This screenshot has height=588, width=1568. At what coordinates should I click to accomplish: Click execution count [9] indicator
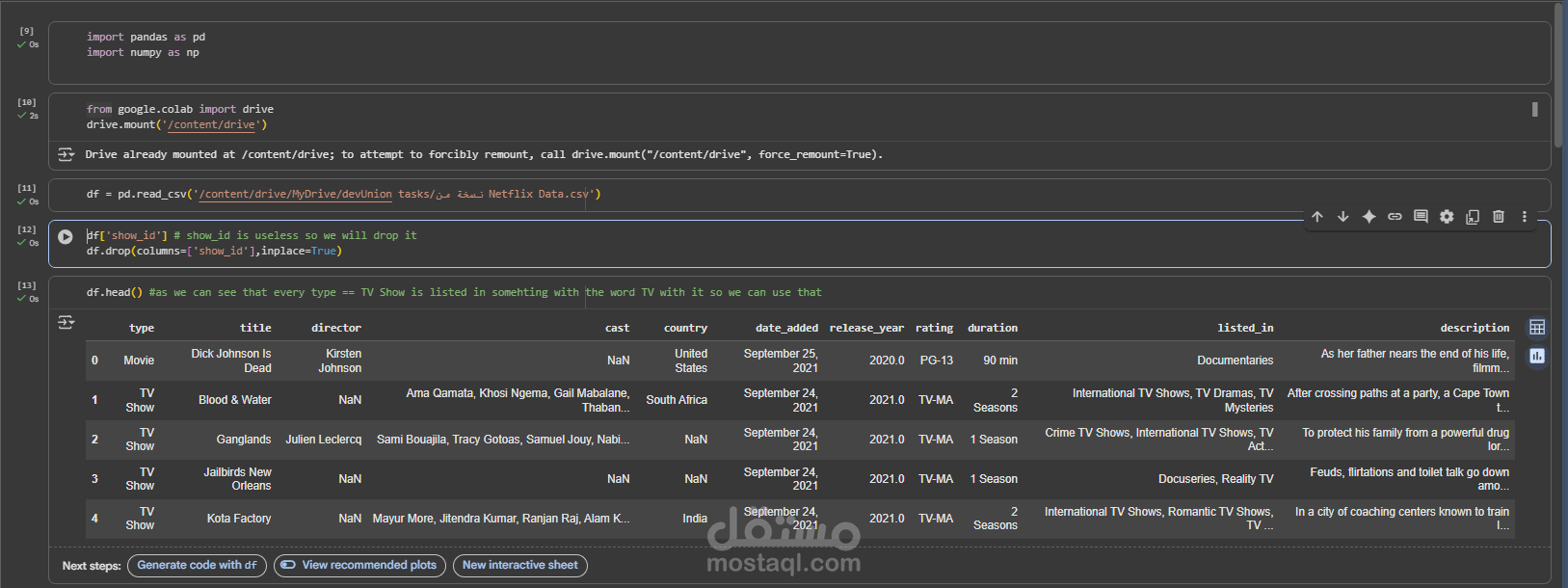27,31
